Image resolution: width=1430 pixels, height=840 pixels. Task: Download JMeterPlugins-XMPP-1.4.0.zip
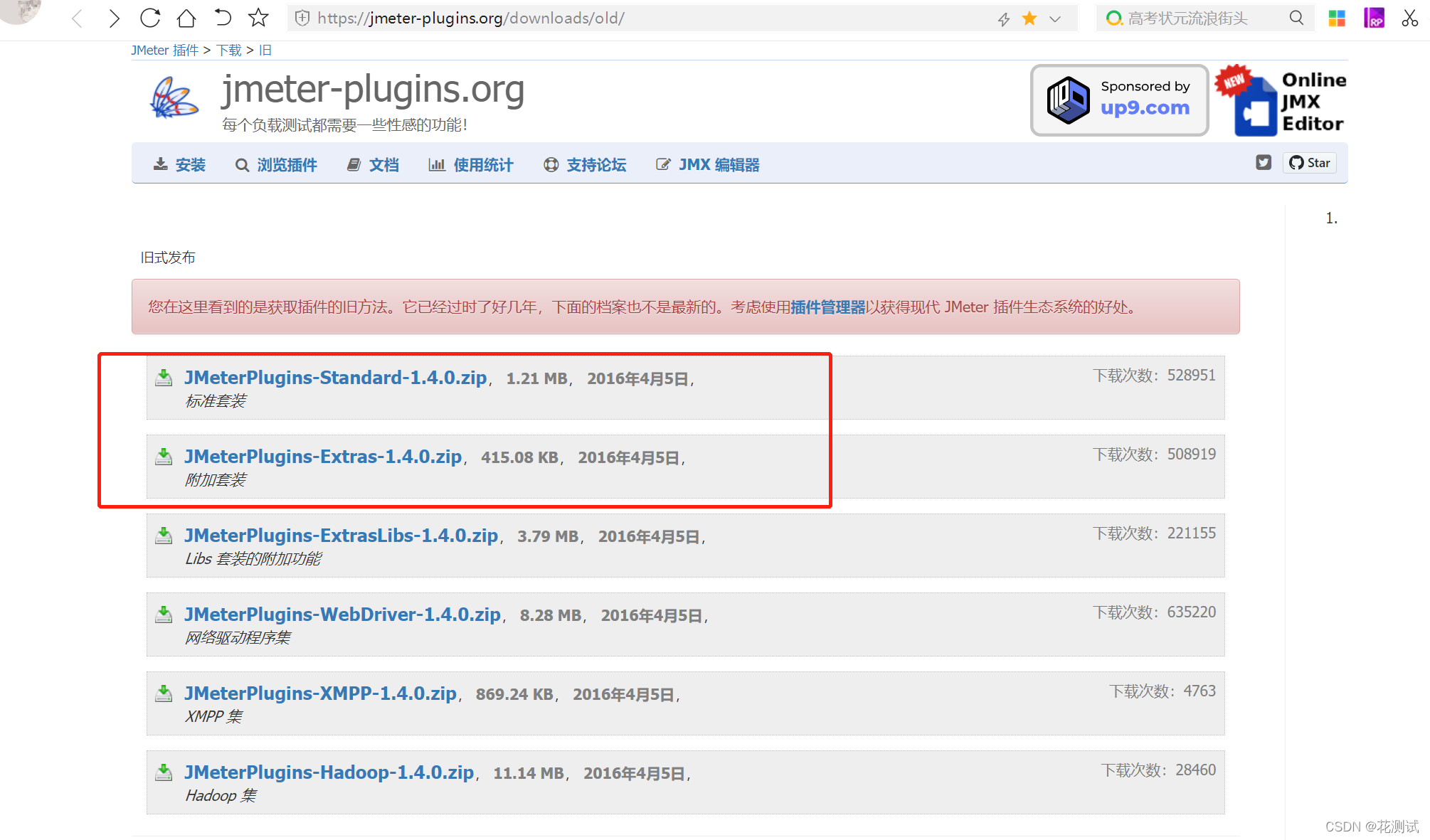[x=321, y=693]
